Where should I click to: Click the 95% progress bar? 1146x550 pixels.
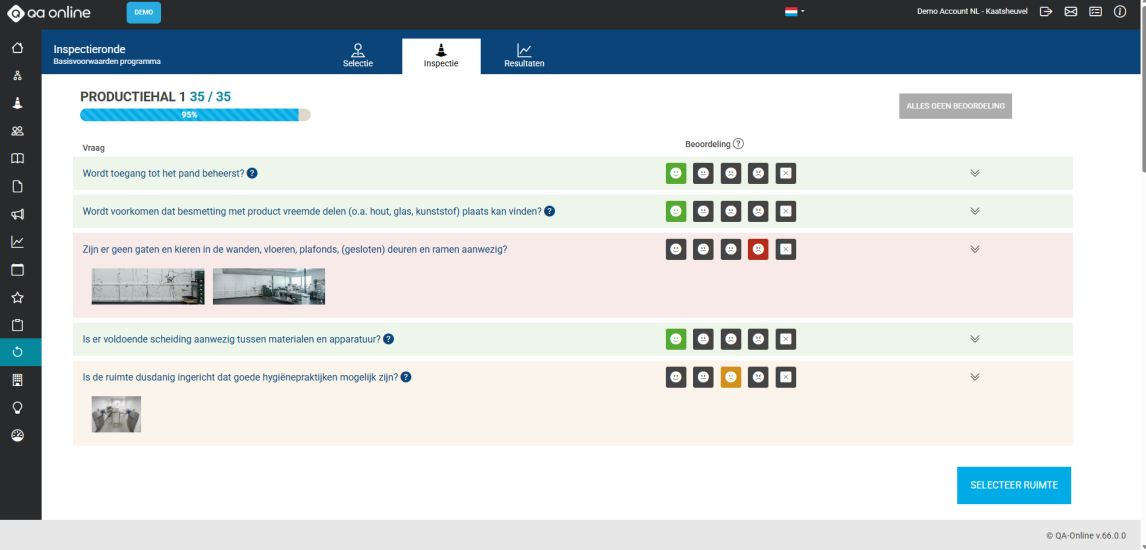pos(195,115)
